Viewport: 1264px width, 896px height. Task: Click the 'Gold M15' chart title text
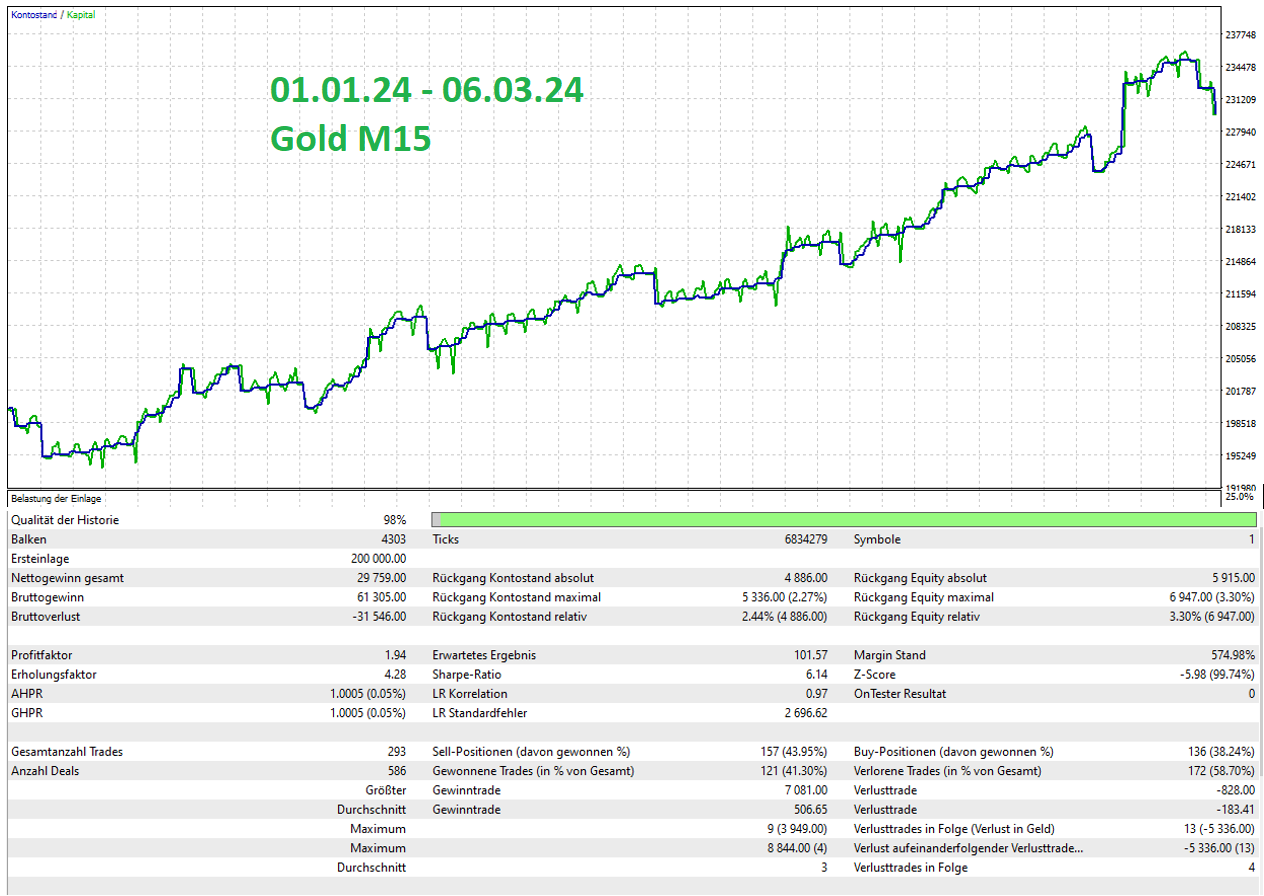tap(350, 138)
